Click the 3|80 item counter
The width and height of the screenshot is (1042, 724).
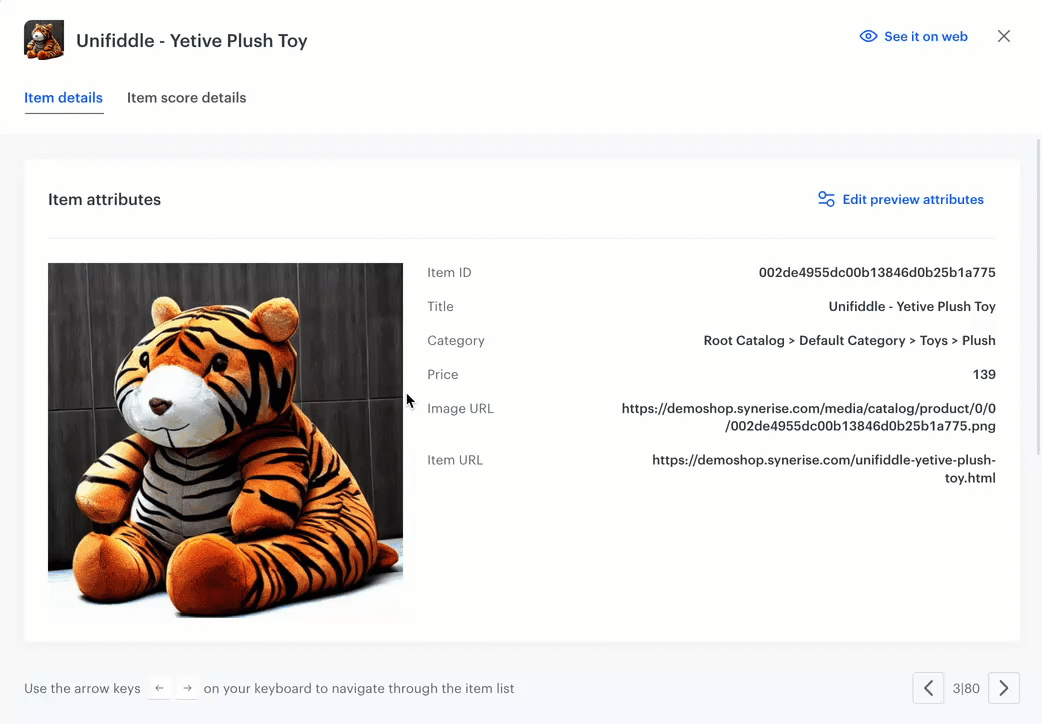[966, 688]
